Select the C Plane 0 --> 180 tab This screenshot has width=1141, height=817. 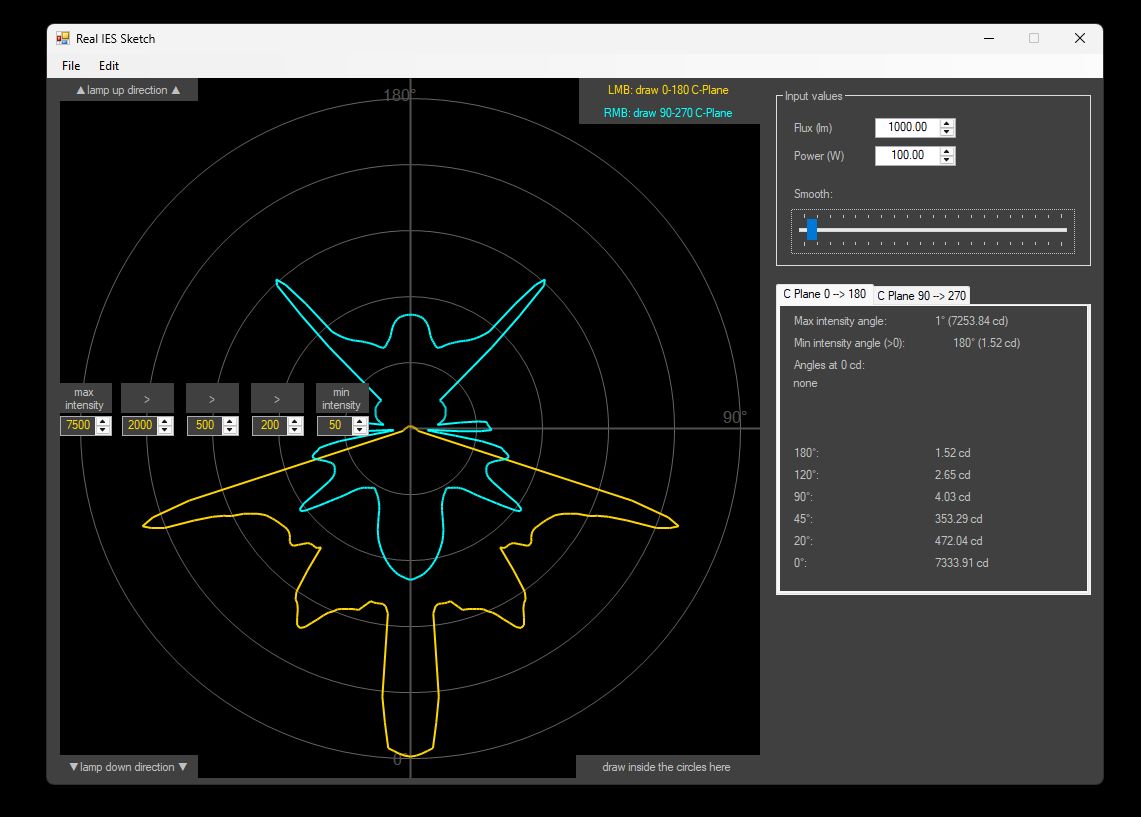pos(824,294)
